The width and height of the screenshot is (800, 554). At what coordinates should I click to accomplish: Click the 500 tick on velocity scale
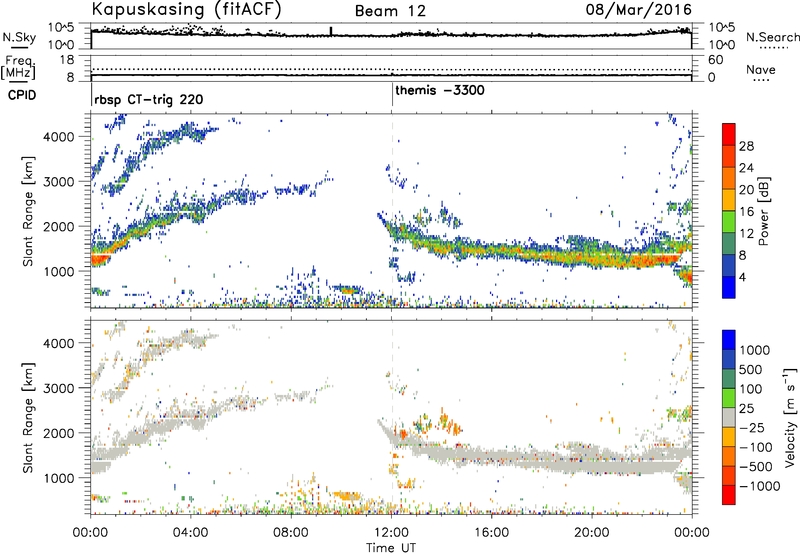pyautogui.click(x=751, y=370)
